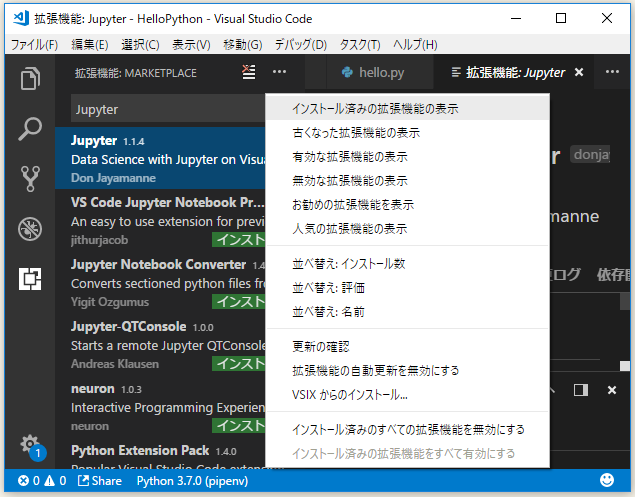The width and height of the screenshot is (635, 497).
Task: Choose 人気の拡張機能の表示
Action: (407, 228)
